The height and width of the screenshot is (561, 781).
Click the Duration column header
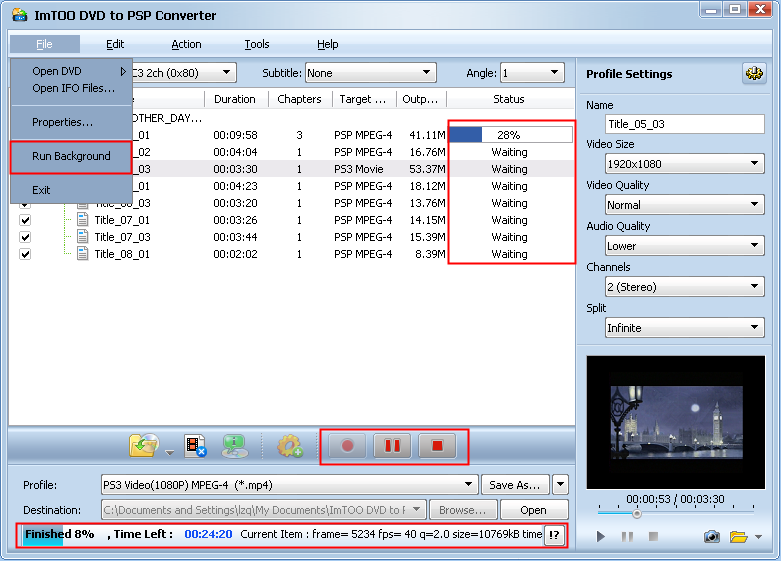(235, 99)
